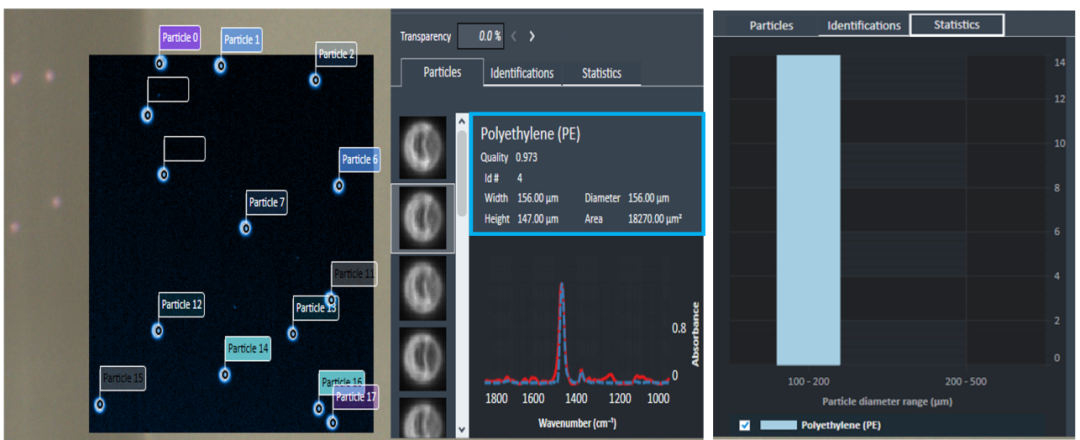Switch to Identifications tab in right panel

coord(864,25)
